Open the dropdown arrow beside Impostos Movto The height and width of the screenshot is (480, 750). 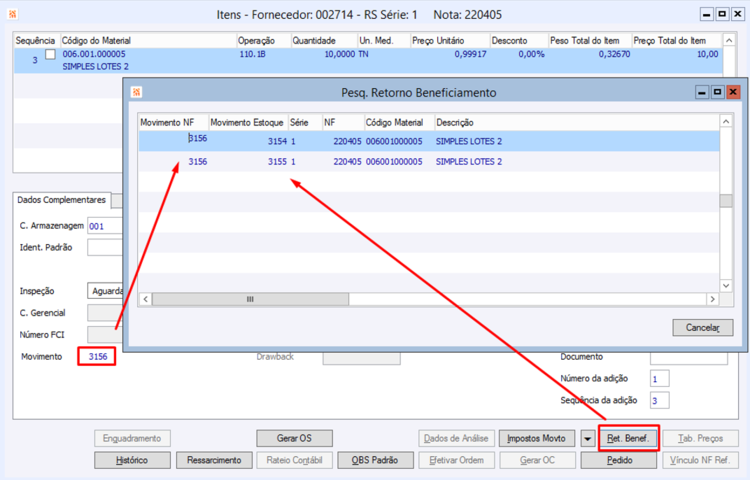[x=588, y=438]
